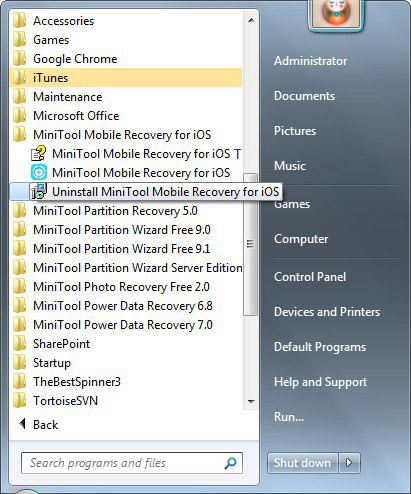
Task: Expand MiniTool Partition Recovery 5.0 label
Action: point(115,211)
